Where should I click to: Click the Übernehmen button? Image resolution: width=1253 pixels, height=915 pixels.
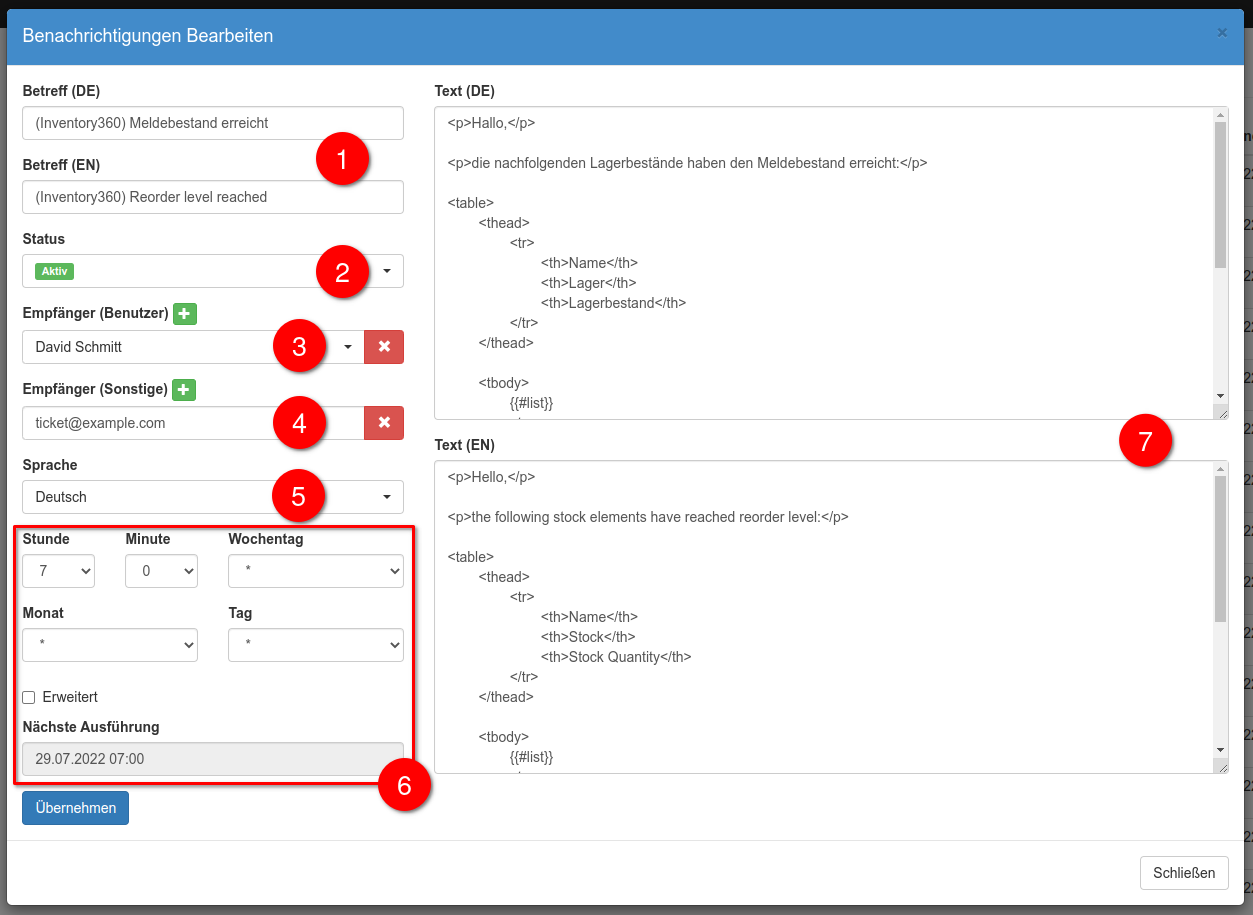(75, 808)
